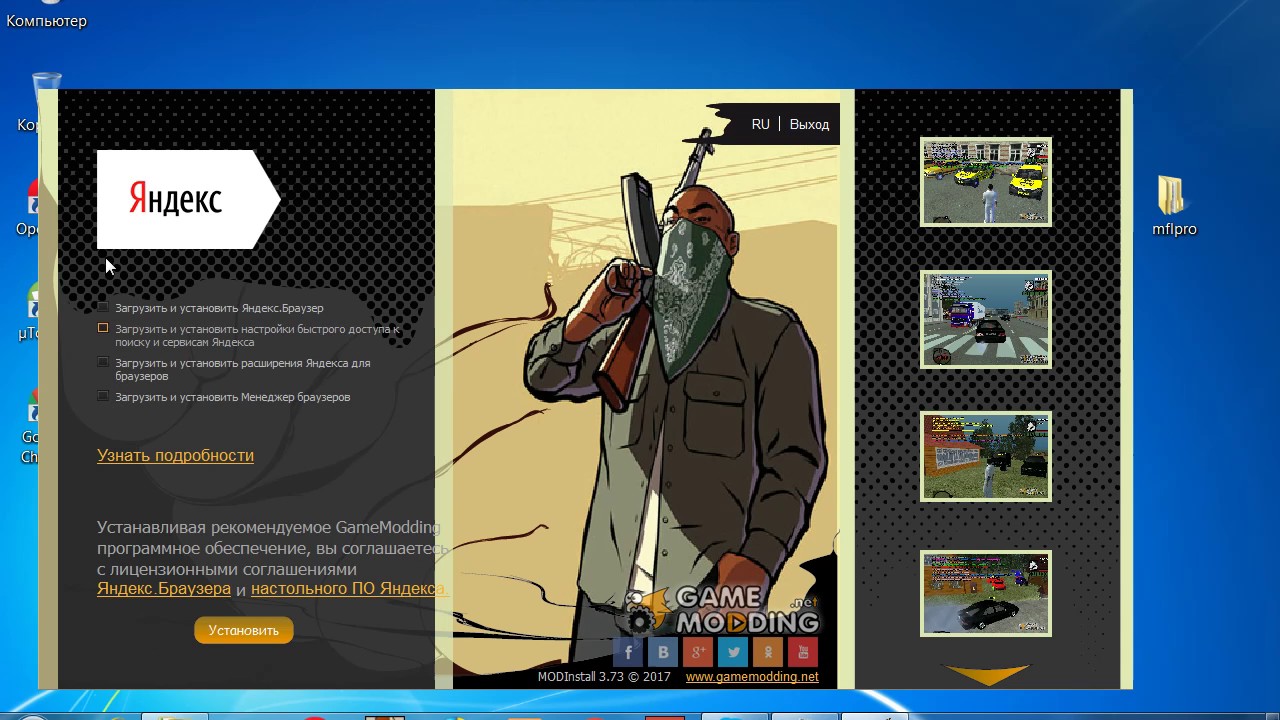
Task: Open настольного ПО Яндекса license link
Action: tap(348, 589)
